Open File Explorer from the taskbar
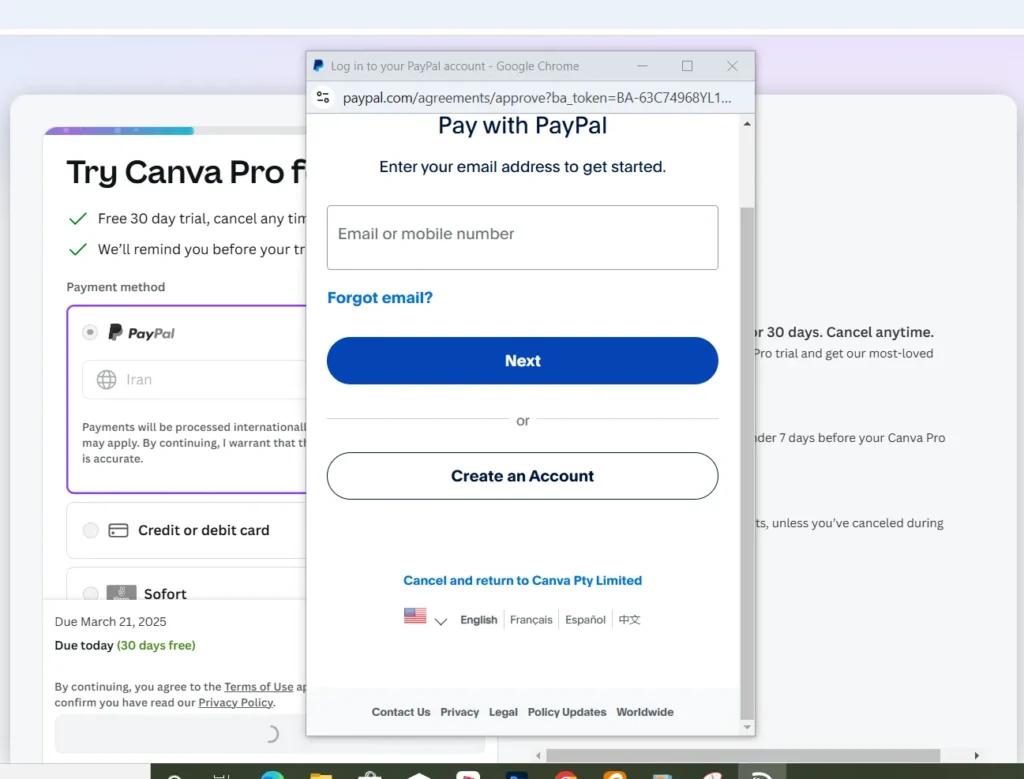 [x=321, y=775]
